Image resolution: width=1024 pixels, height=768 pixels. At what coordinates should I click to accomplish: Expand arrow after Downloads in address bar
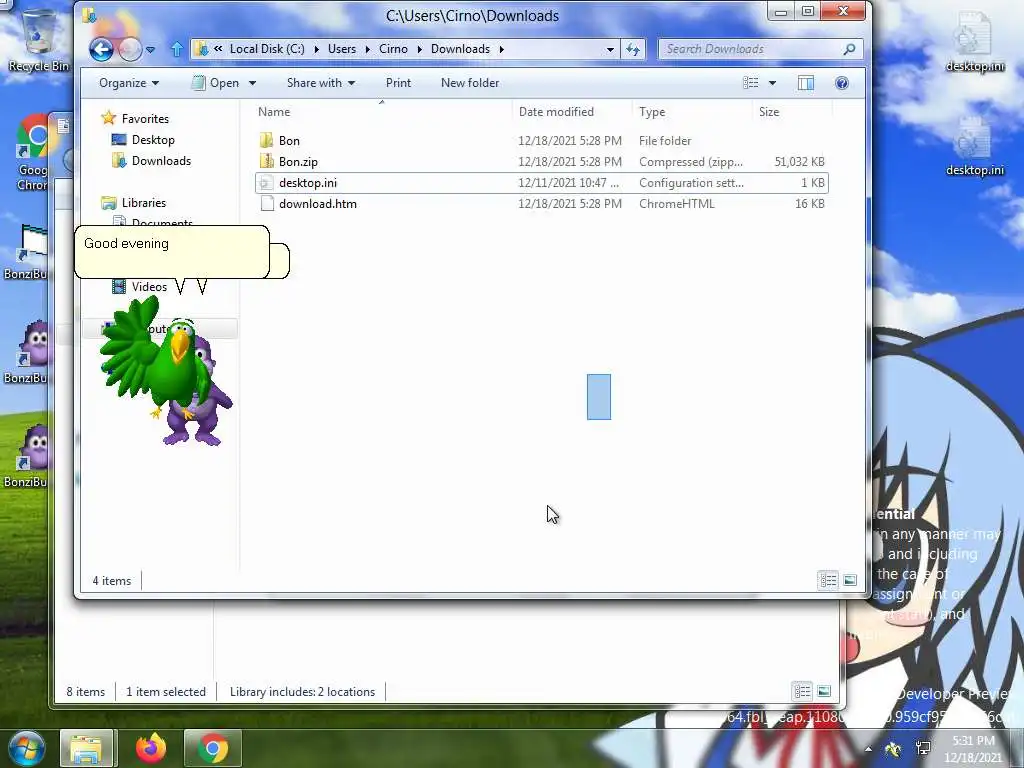point(502,49)
